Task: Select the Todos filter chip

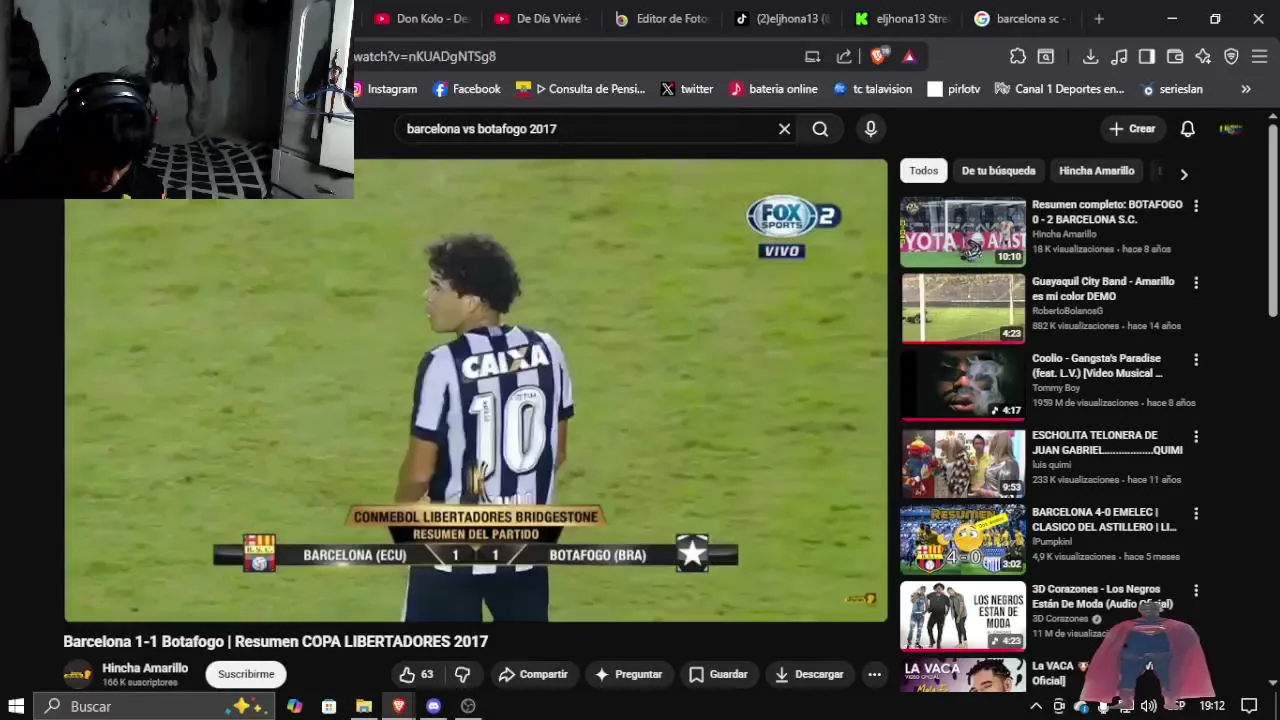Action: [924, 171]
